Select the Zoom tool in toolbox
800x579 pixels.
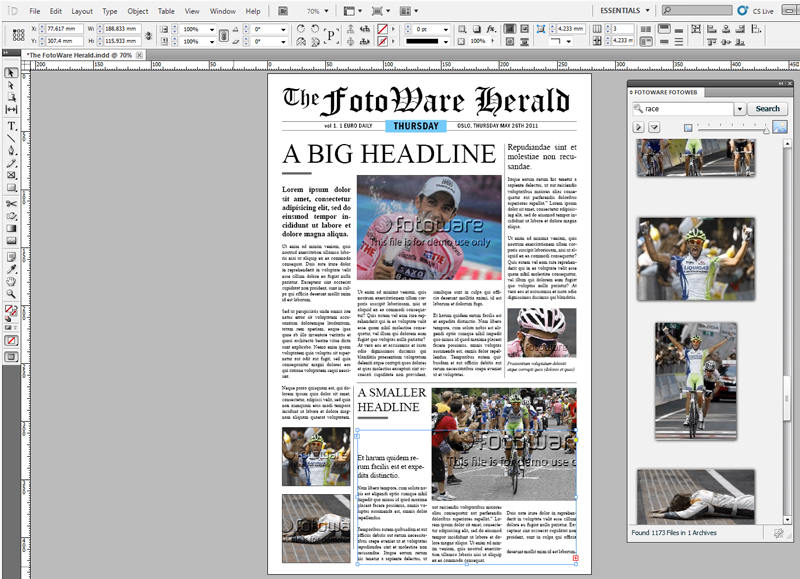(x=11, y=294)
